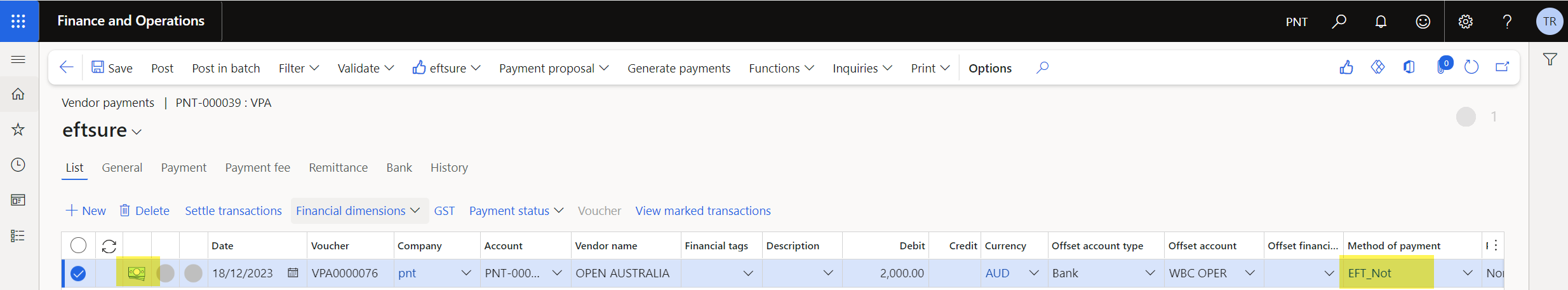
Task: Click Generate payments
Action: coord(679,68)
